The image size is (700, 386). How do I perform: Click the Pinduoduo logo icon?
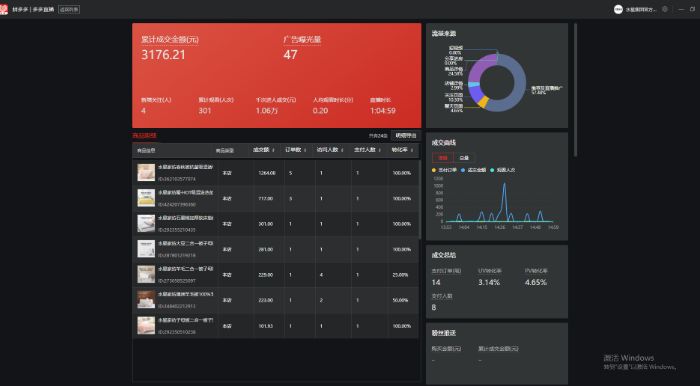(4, 9)
